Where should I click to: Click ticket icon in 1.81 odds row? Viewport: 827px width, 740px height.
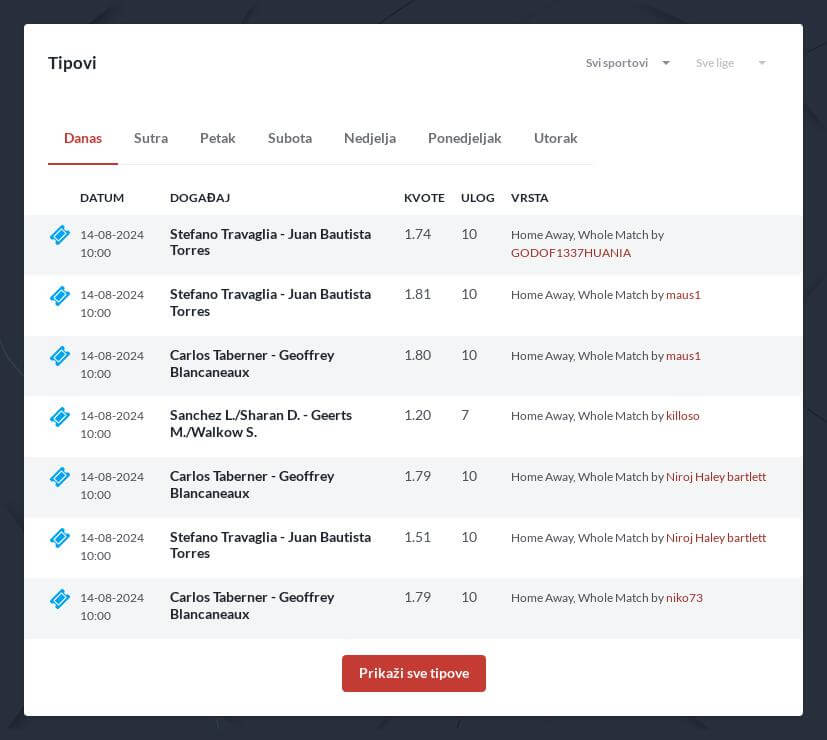tap(60, 295)
